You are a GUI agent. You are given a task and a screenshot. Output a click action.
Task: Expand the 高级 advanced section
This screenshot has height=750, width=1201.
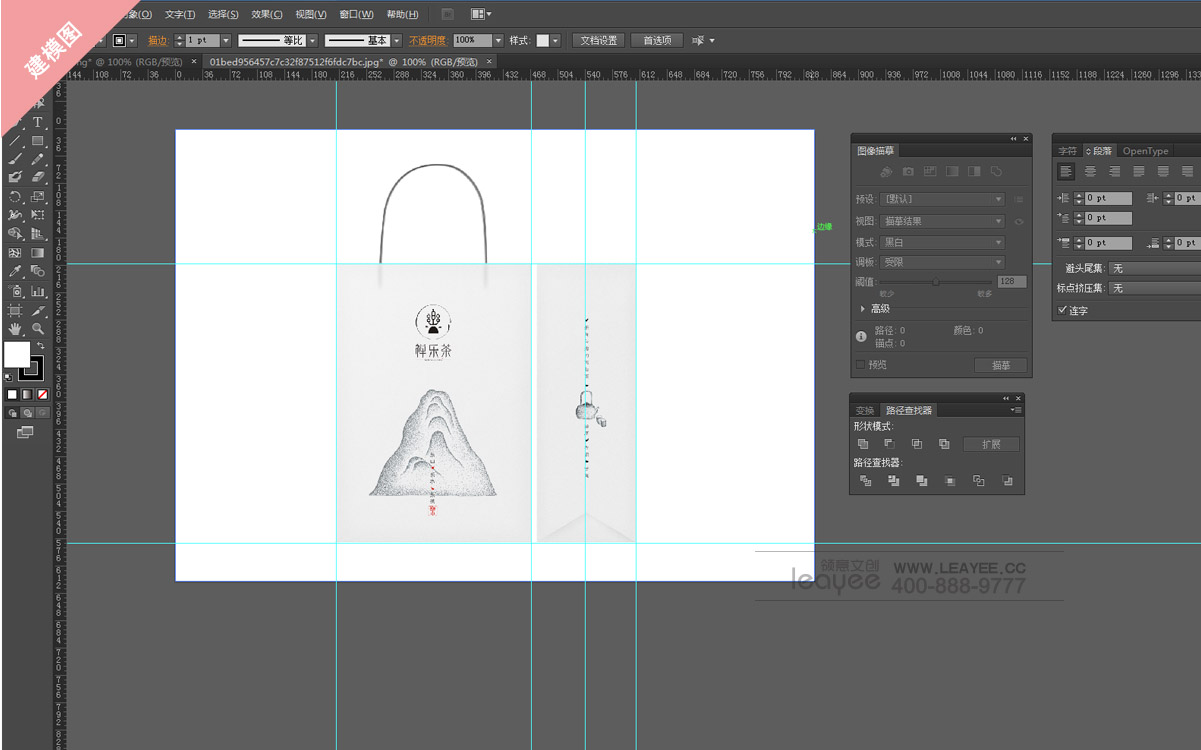tap(863, 309)
